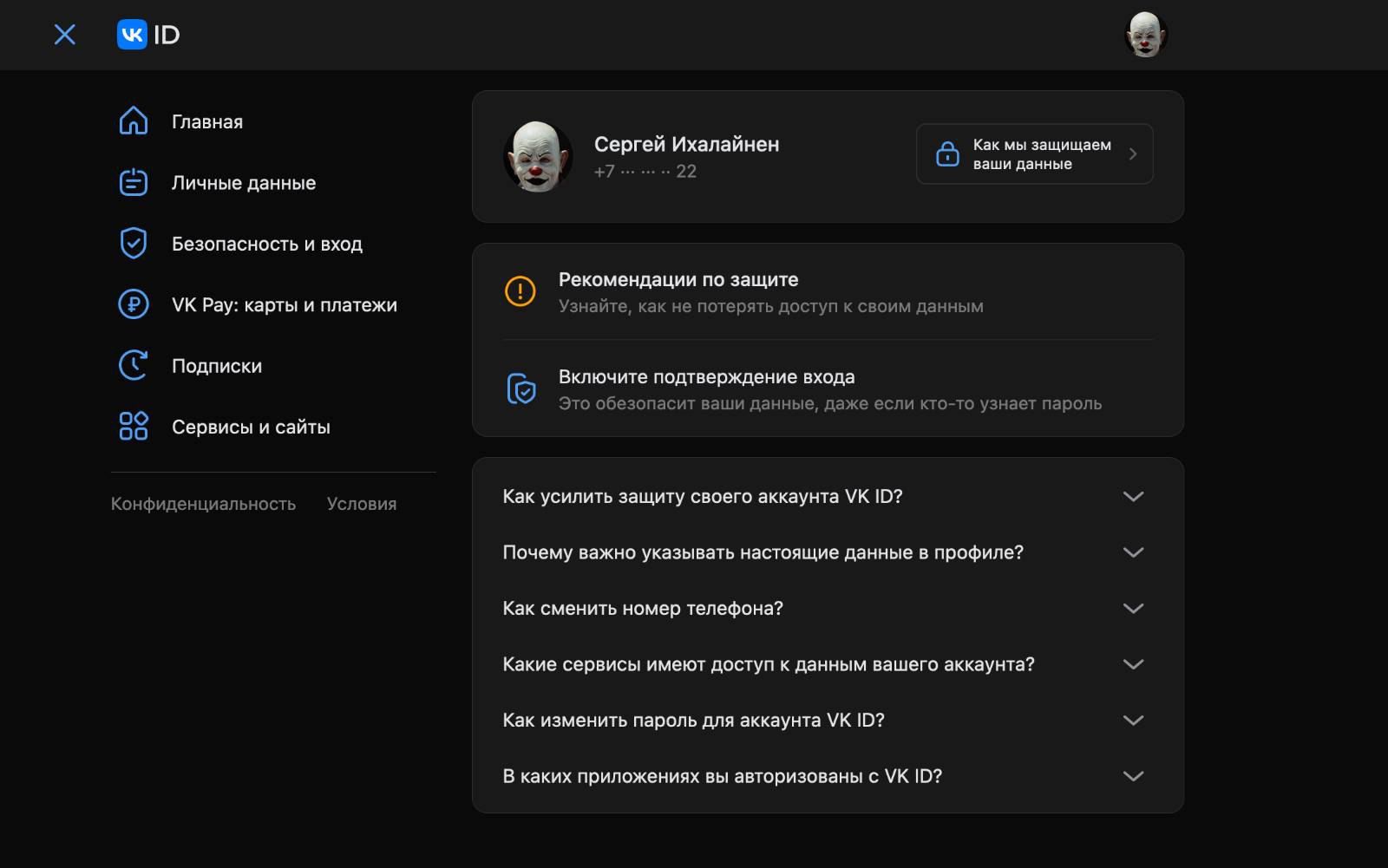Open 'Как мы защищаем ваши данные' button
The width and height of the screenshot is (1388, 868).
click(1034, 154)
